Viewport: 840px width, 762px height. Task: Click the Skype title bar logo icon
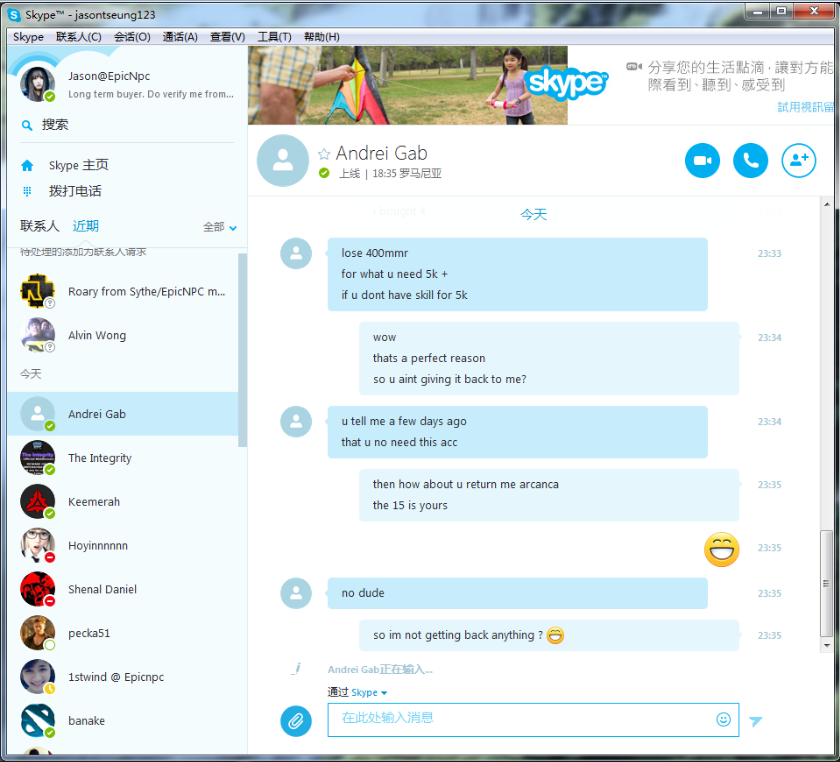pyautogui.click(x=14, y=15)
